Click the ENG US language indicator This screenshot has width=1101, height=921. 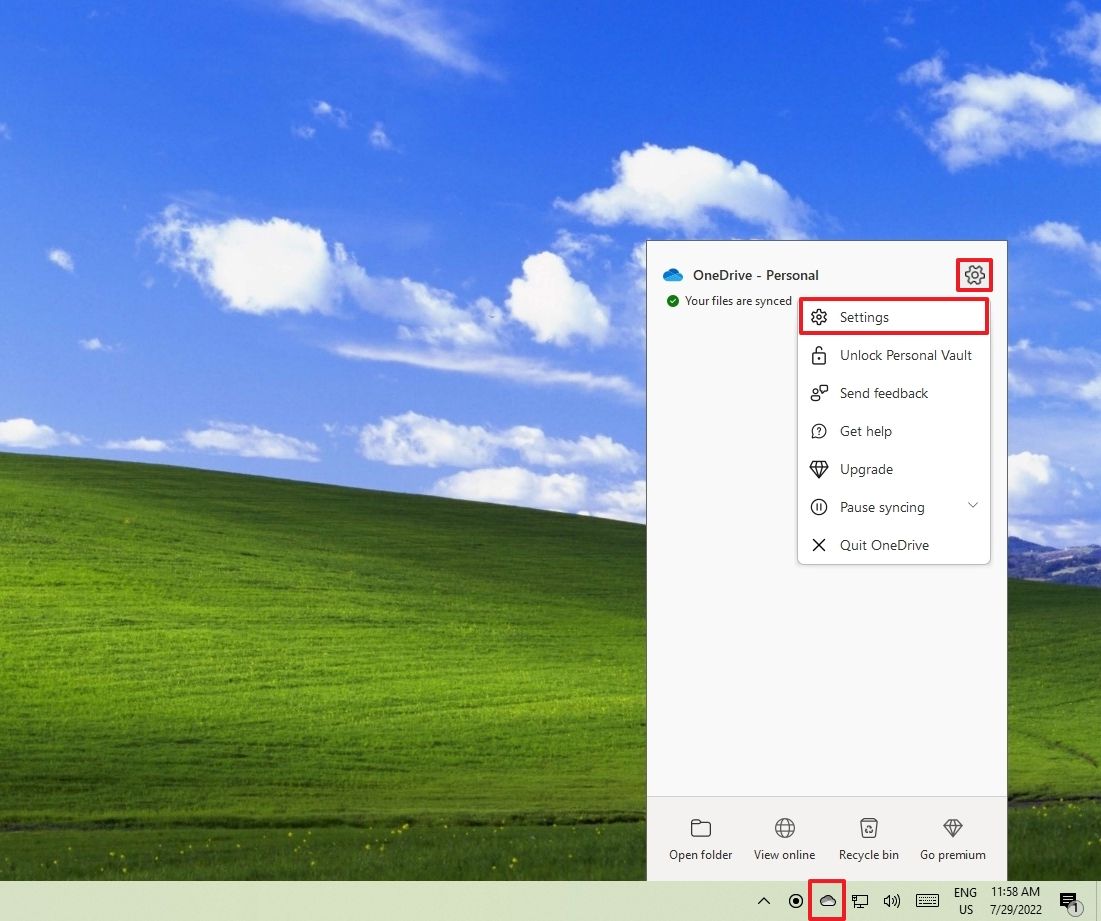(x=964, y=900)
